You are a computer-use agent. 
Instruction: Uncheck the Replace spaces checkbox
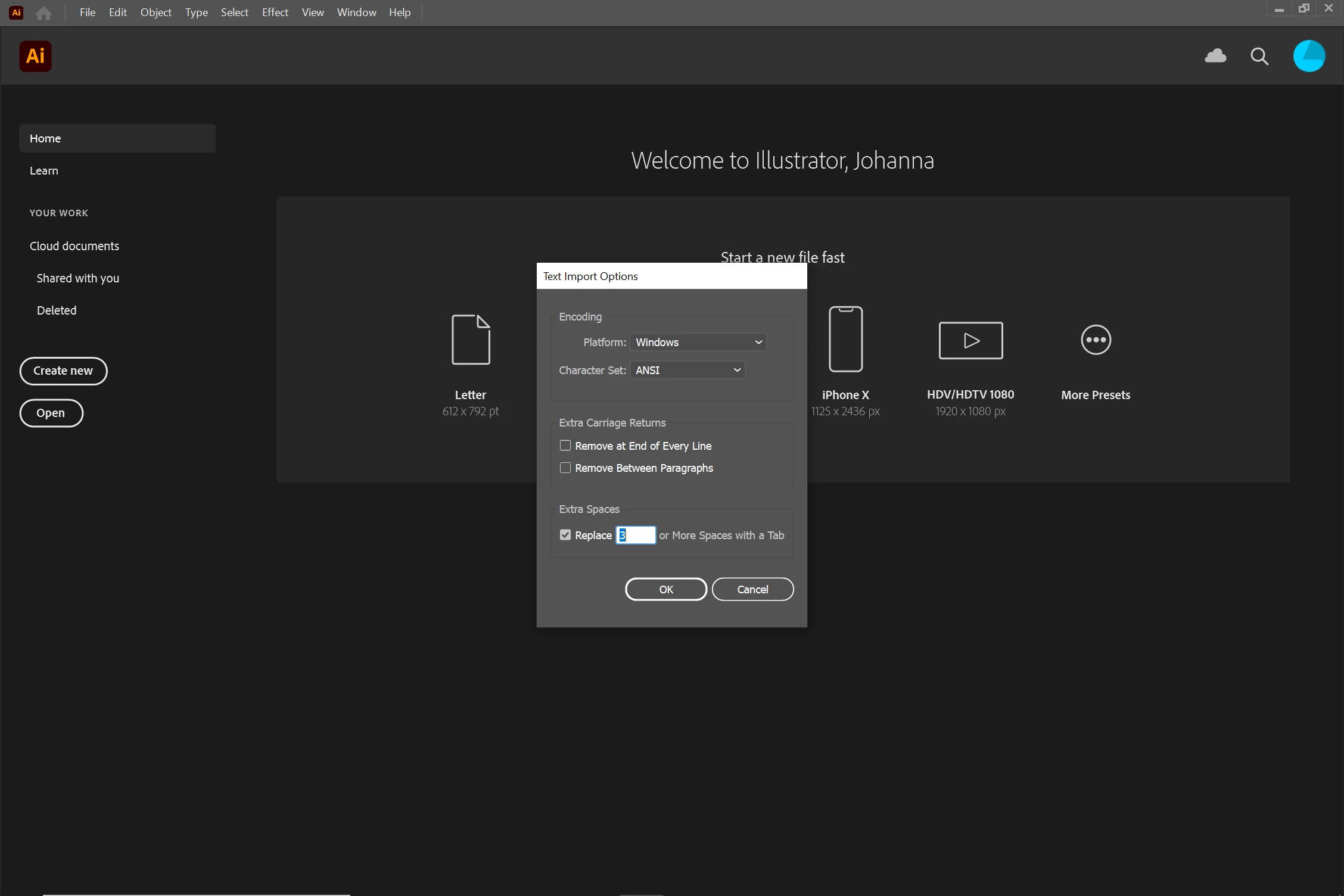(565, 535)
